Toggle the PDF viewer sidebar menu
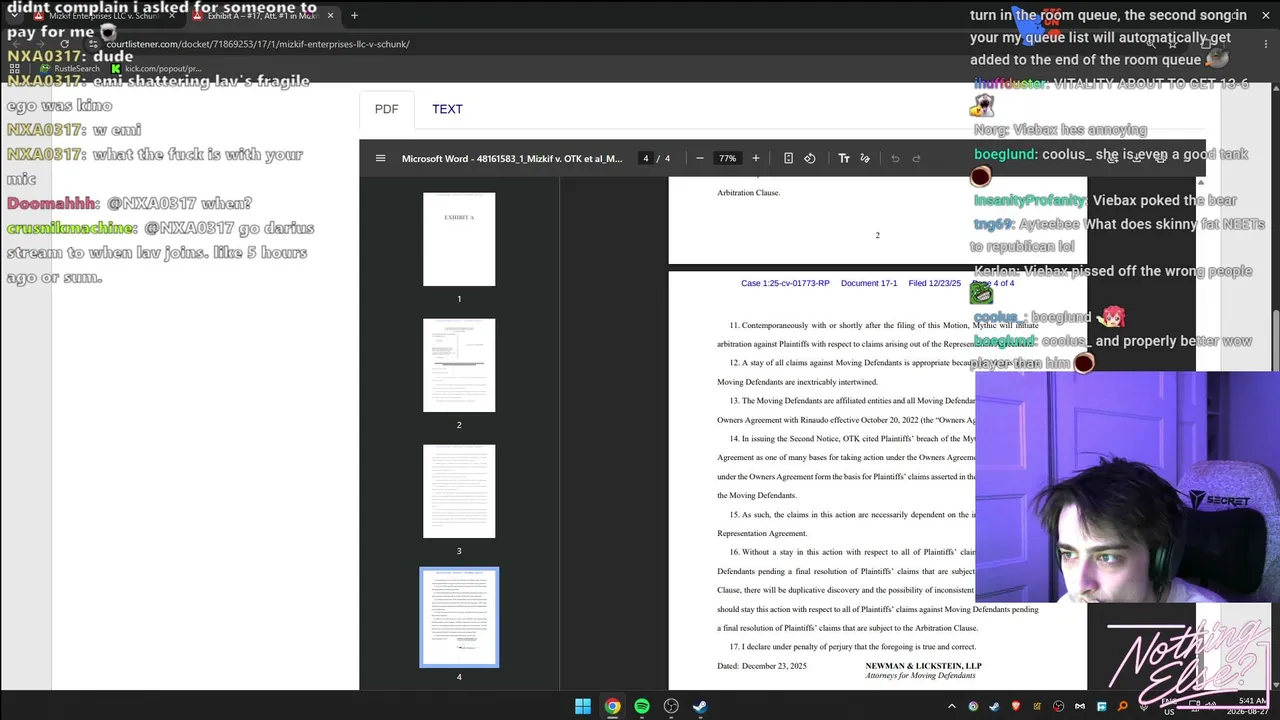This screenshot has height=720, width=1280. 380,158
